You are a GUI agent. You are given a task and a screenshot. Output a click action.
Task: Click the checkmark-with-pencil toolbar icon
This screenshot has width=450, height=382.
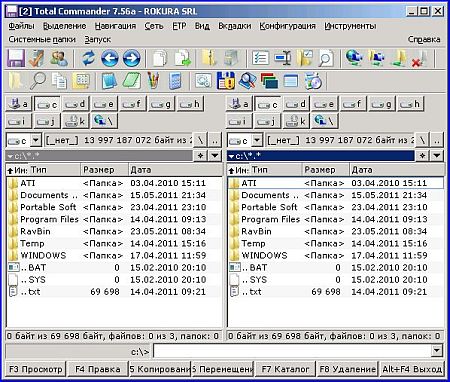[37, 59]
